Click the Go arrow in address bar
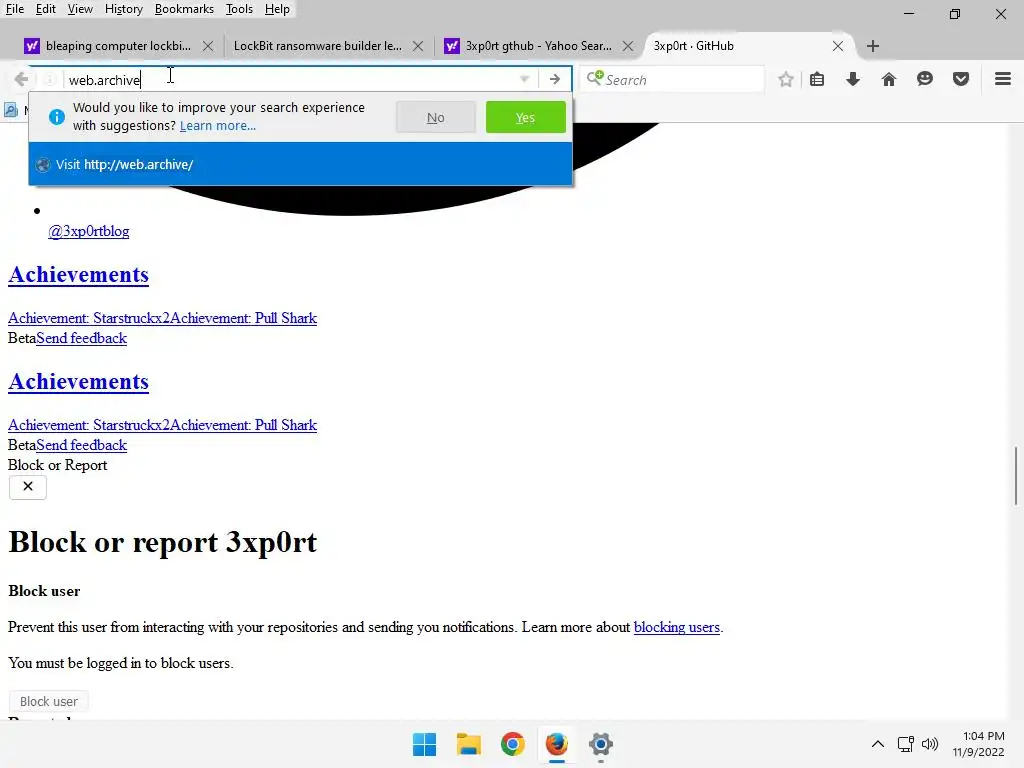1024x768 pixels. click(554, 80)
